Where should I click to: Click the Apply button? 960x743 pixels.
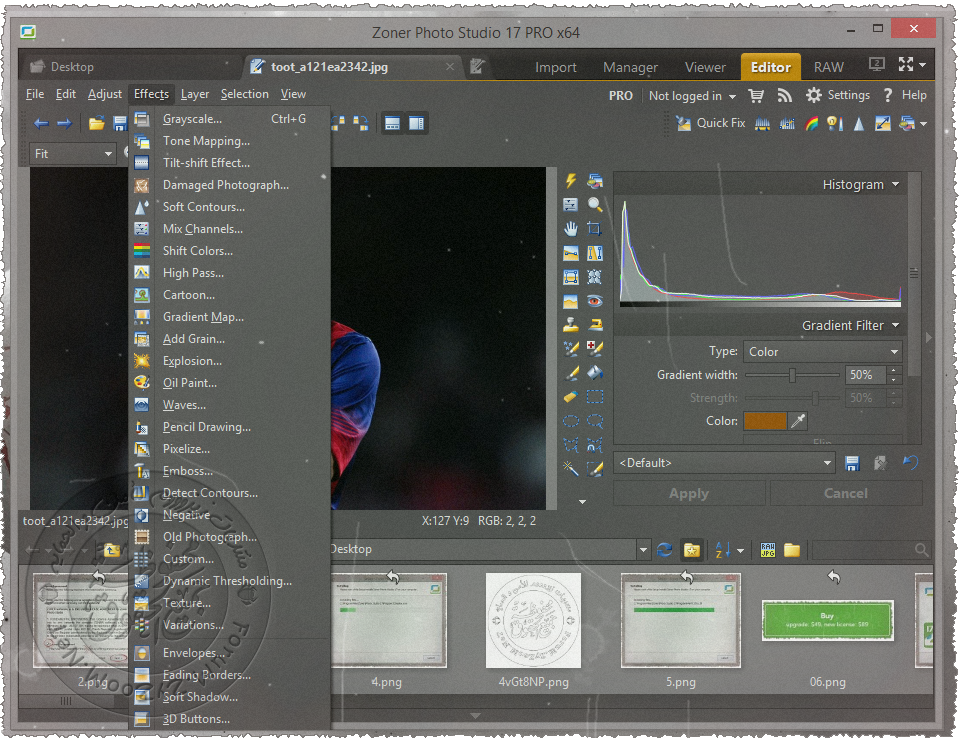pyautogui.click(x=689, y=493)
